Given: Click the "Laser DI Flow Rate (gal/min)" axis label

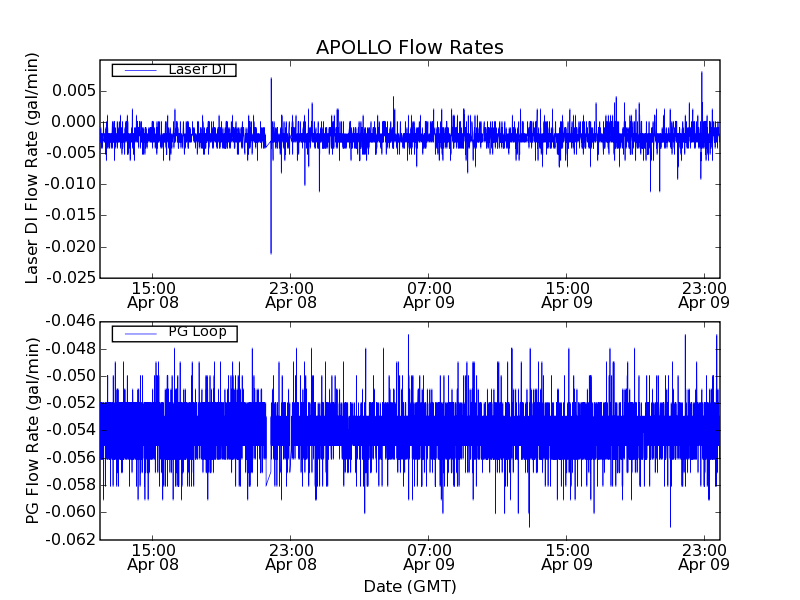Looking at the screenshot, I should [x=32, y=168].
